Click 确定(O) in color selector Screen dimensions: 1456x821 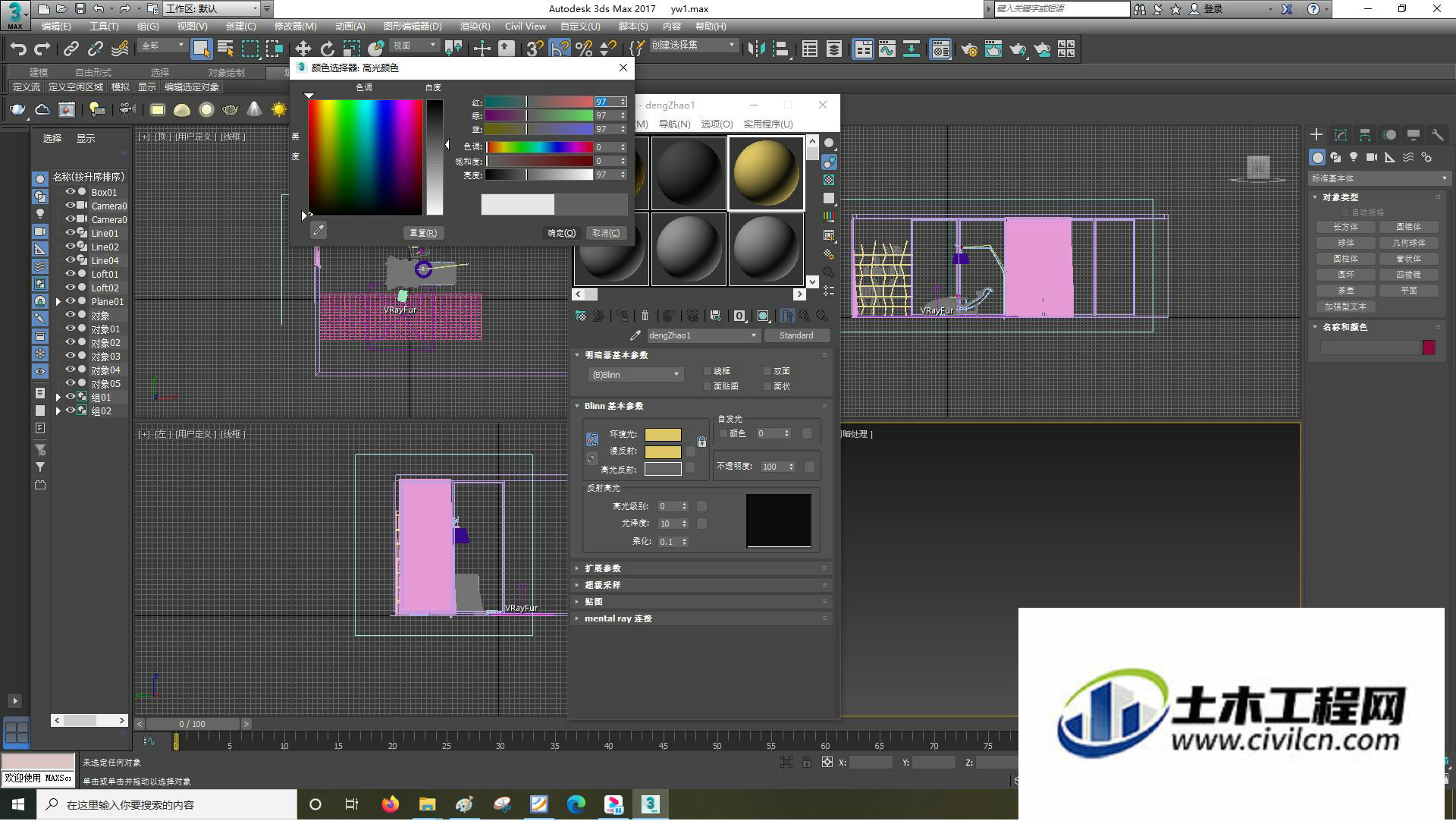coord(562,233)
